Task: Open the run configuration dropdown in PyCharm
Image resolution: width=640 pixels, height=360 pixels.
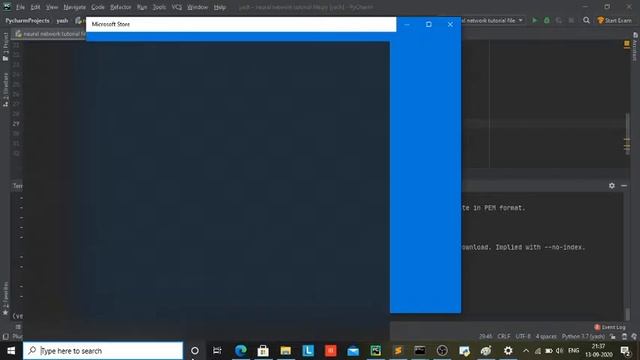Action: click(x=492, y=20)
